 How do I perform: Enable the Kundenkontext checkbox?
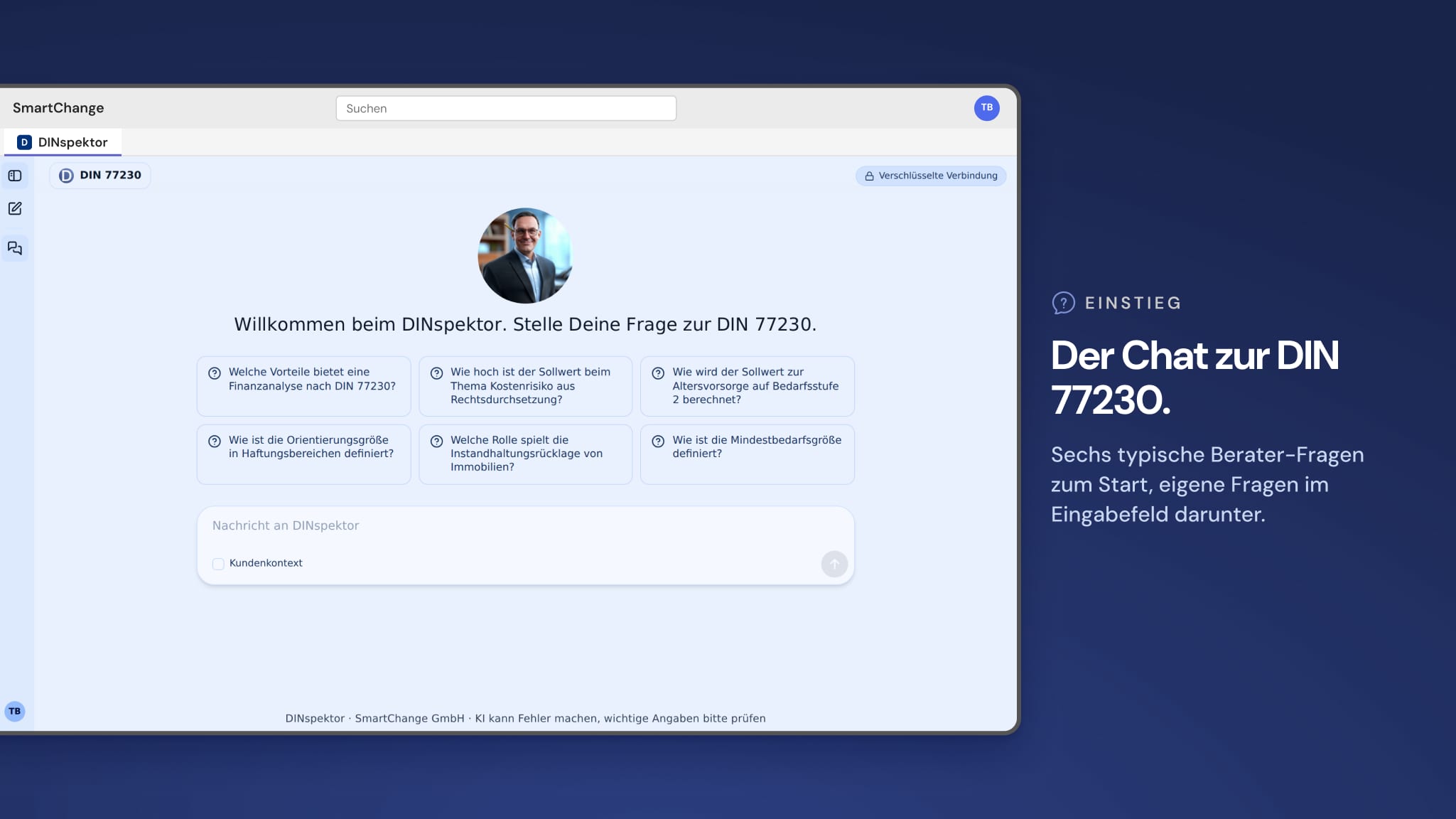click(218, 564)
